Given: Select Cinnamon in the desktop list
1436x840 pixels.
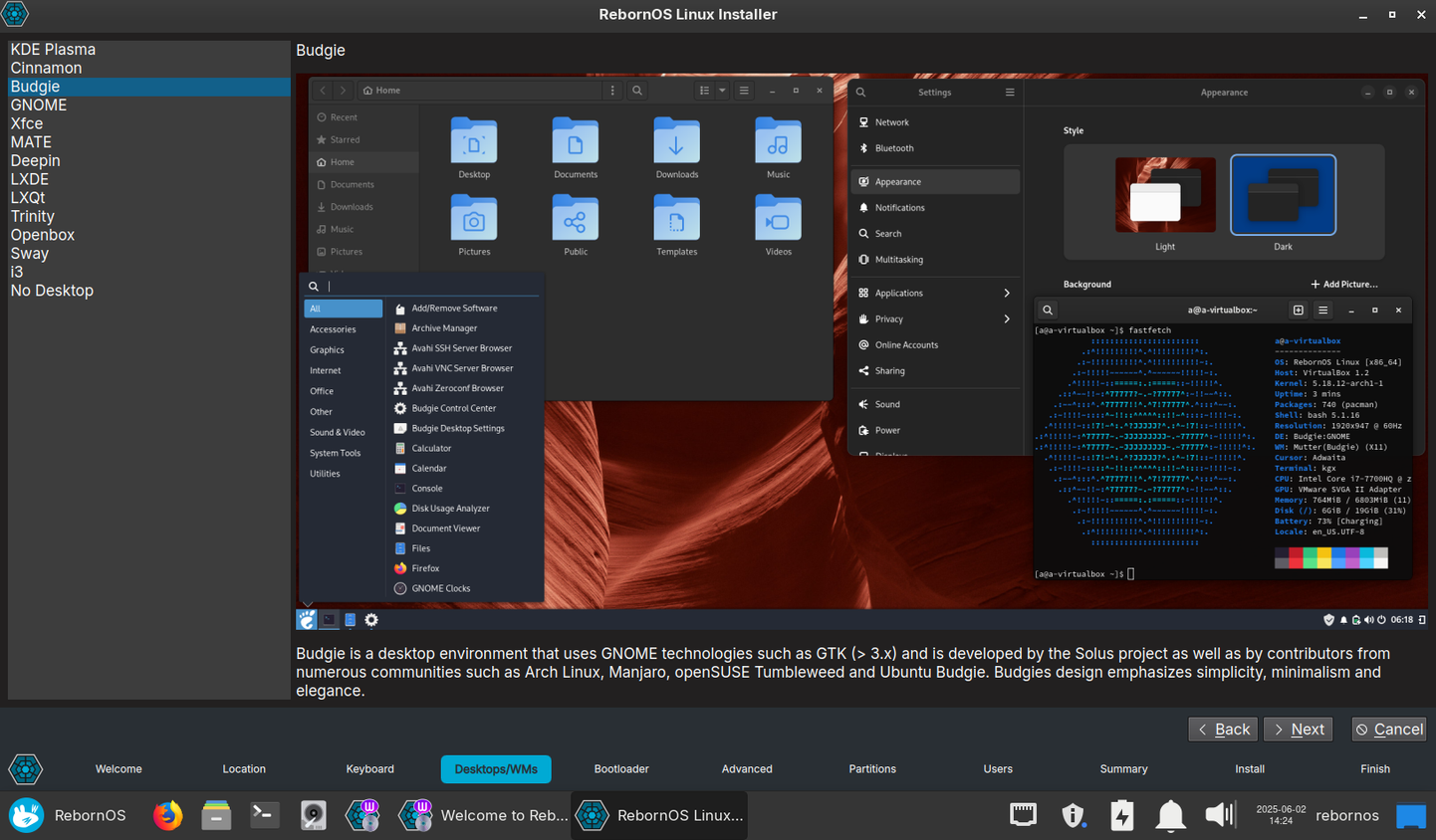Looking at the screenshot, I should point(149,68).
